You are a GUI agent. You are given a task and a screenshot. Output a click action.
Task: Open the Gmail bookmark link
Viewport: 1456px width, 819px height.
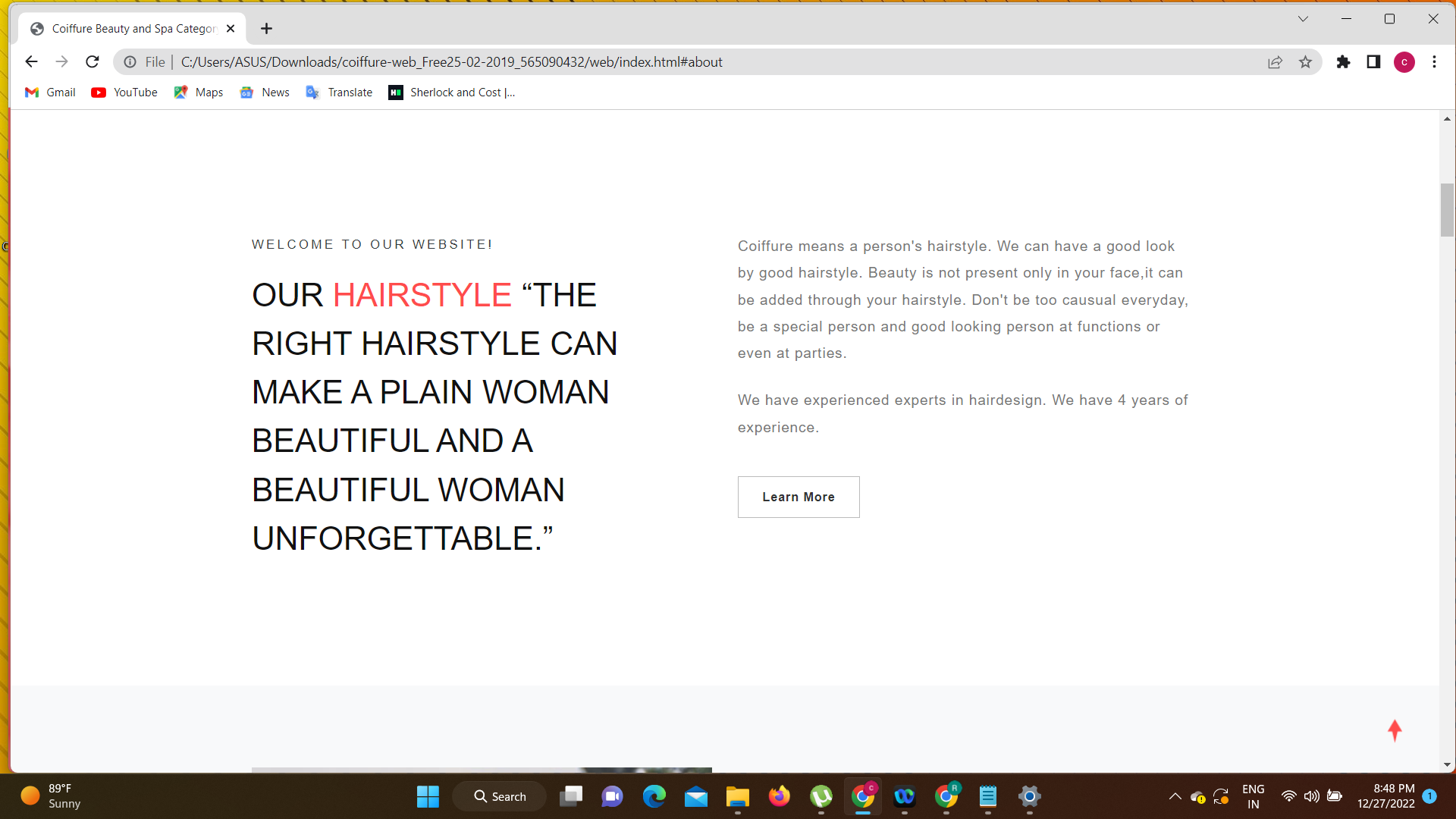pos(50,93)
